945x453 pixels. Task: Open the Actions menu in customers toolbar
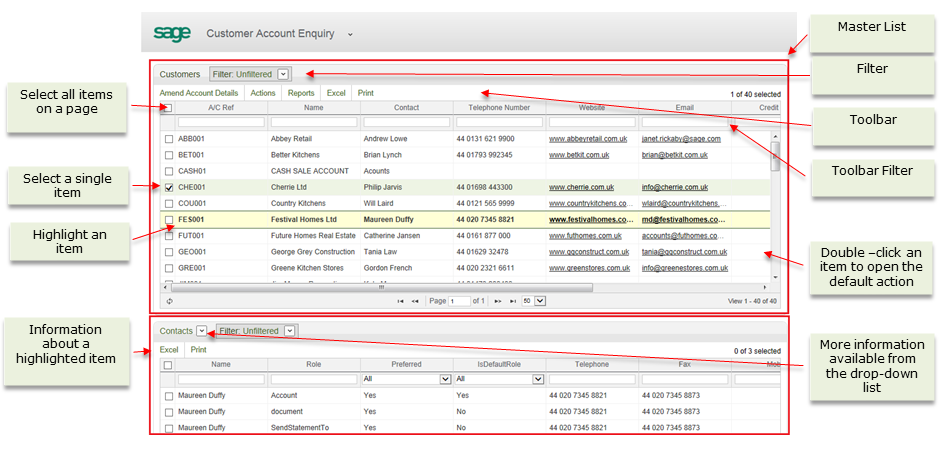[x=263, y=93]
